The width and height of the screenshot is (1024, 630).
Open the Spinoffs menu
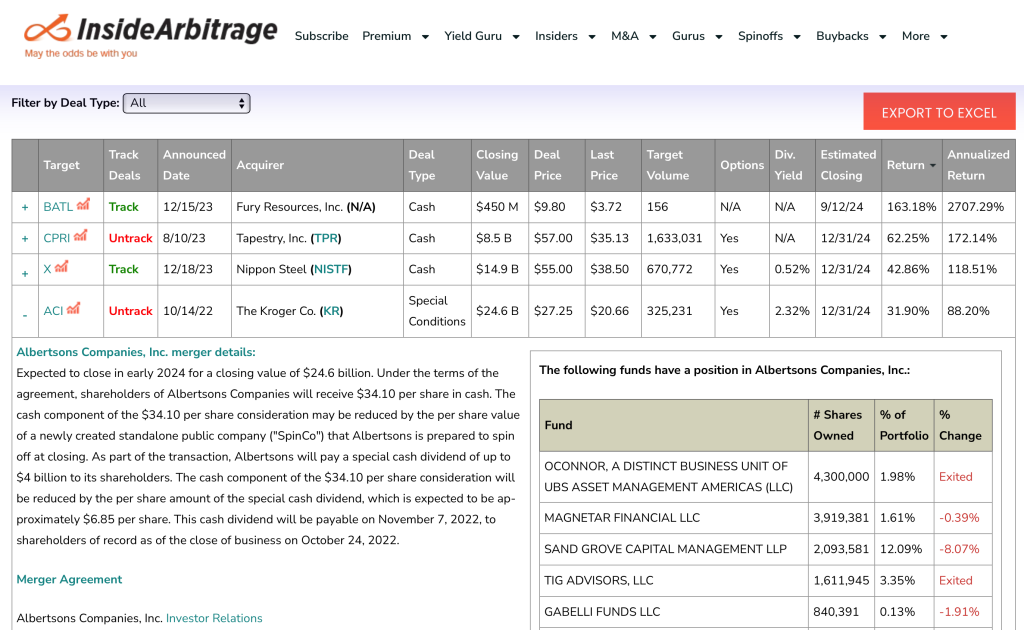coord(769,37)
